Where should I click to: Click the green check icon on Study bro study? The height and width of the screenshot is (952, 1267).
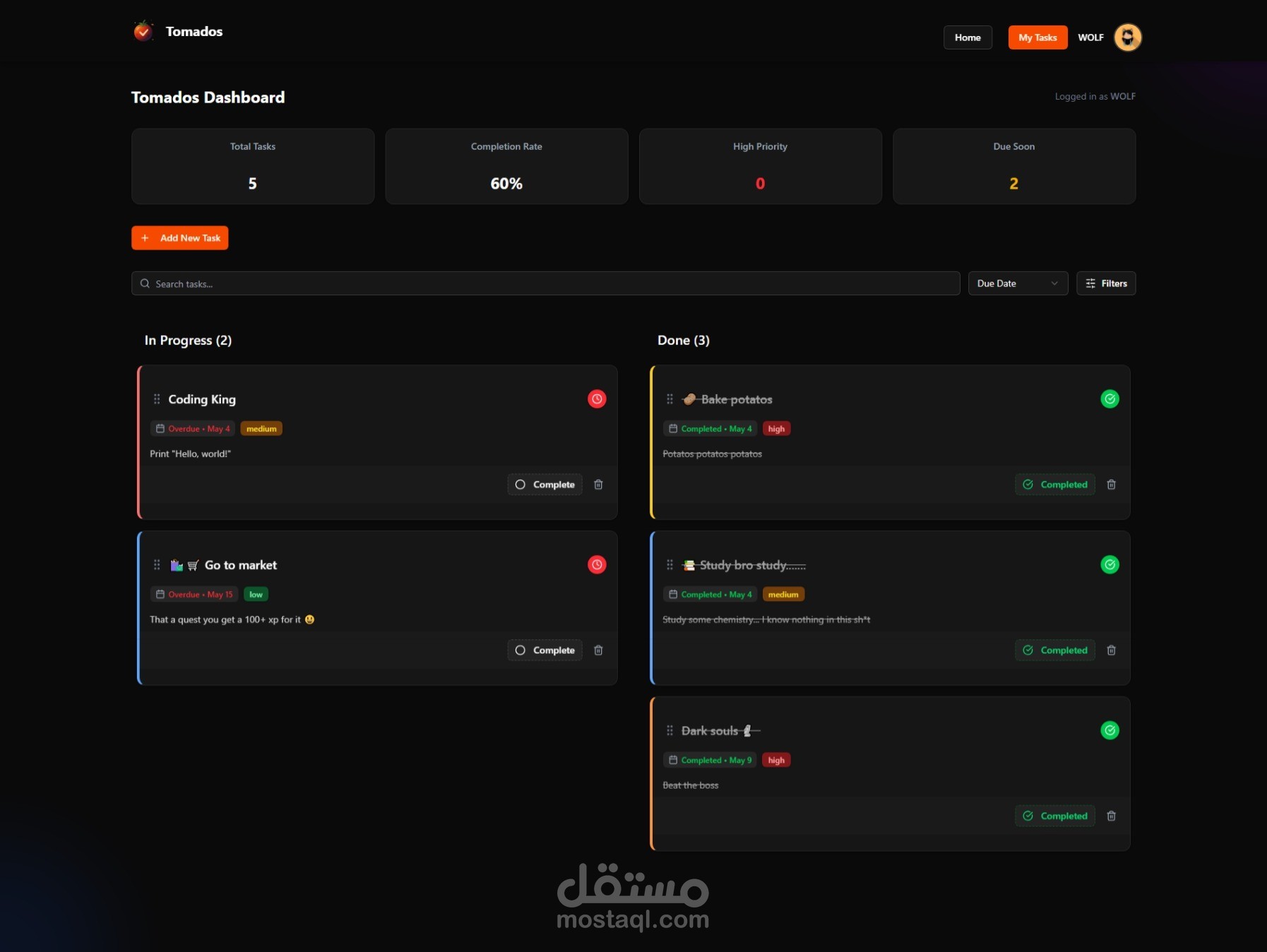1110,564
